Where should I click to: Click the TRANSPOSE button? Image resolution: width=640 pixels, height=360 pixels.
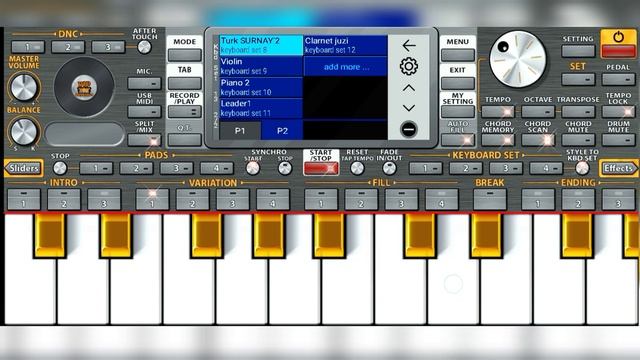click(x=578, y=112)
